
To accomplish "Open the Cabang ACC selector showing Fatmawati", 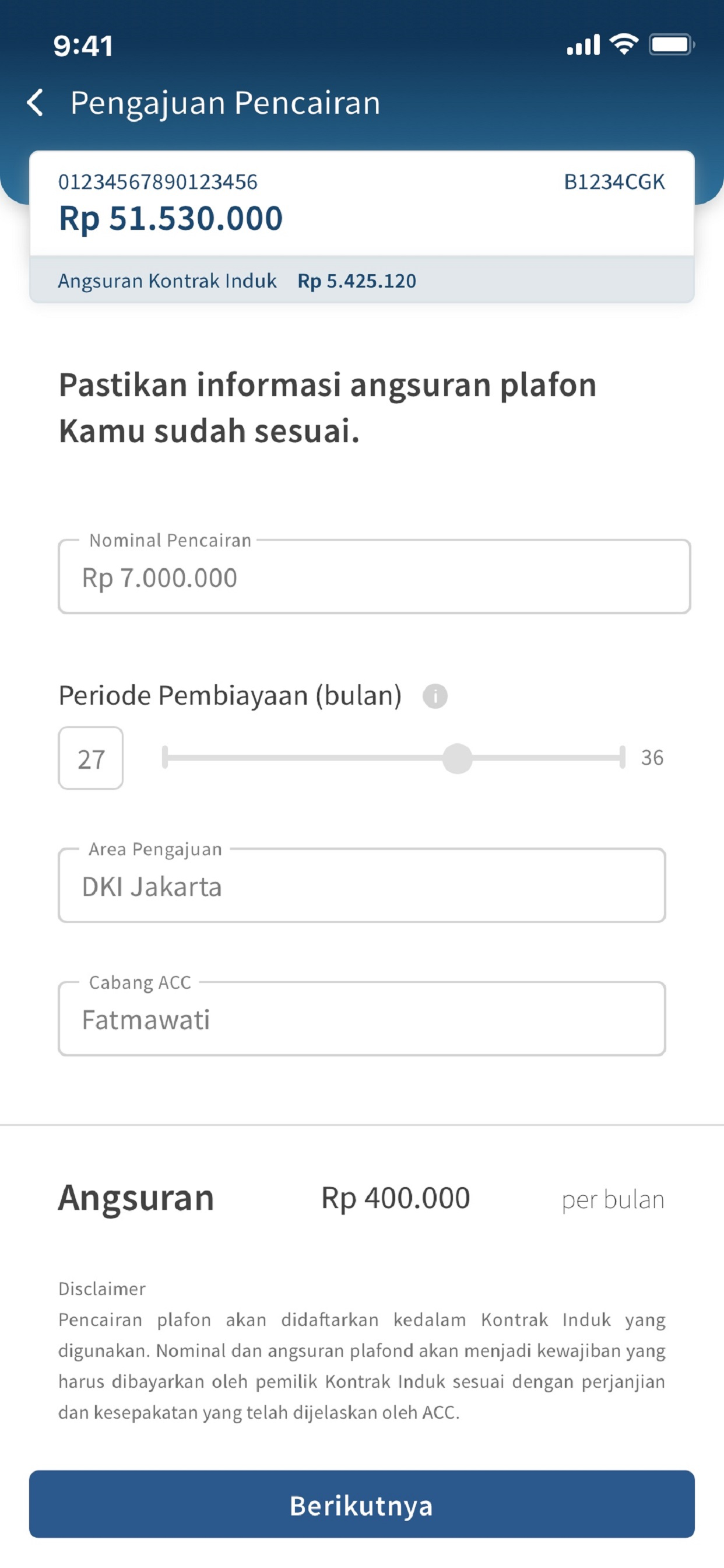I will [x=361, y=1019].
